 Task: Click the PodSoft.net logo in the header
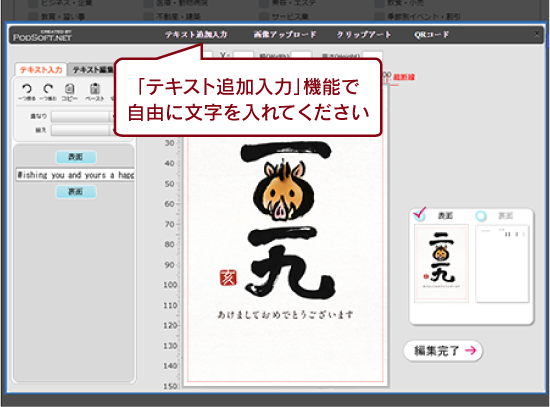[x=42, y=36]
